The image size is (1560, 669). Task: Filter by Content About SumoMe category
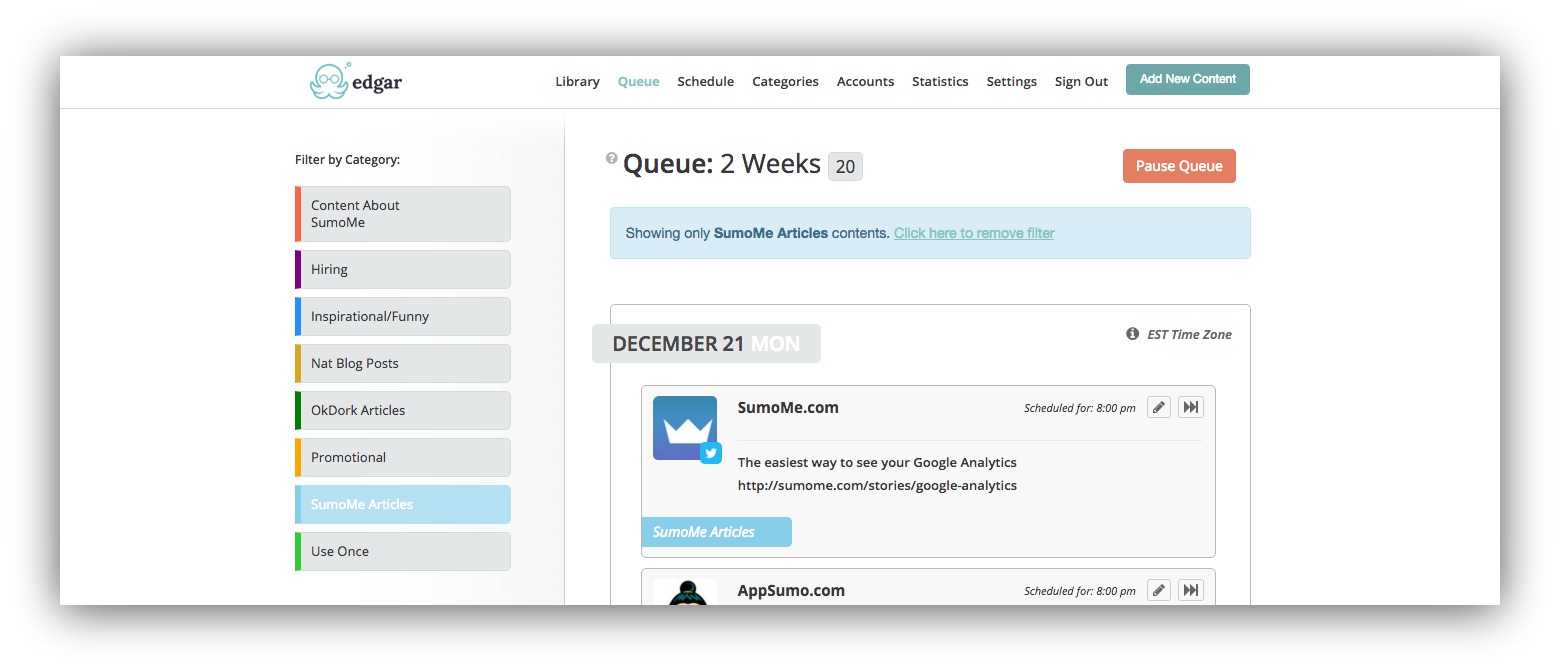(x=403, y=214)
